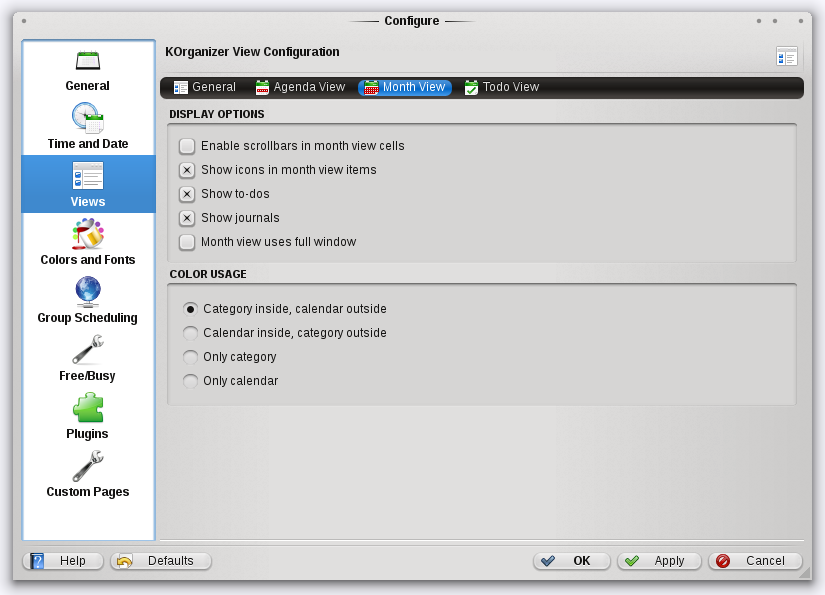This screenshot has height=595, width=825.
Task: Switch to the General tab
Action: [205, 87]
